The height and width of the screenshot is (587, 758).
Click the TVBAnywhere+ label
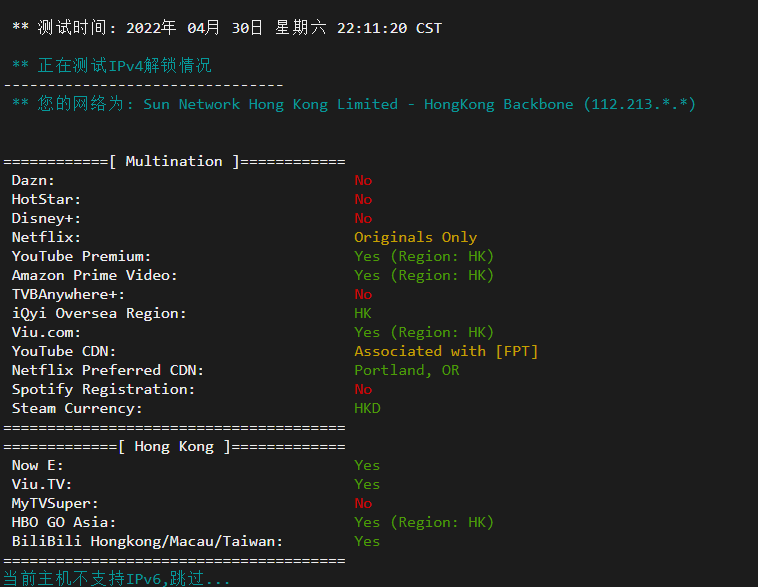[68, 294]
